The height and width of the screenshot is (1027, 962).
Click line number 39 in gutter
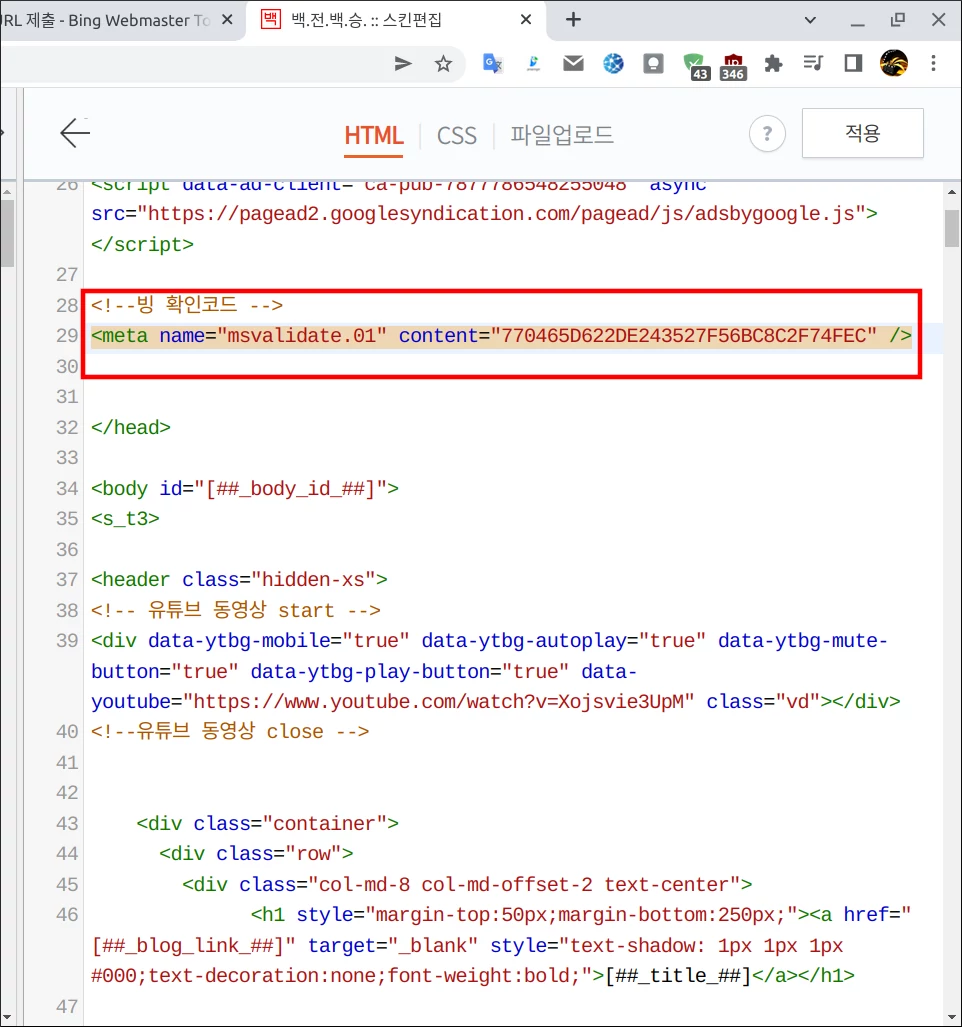coord(67,640)
